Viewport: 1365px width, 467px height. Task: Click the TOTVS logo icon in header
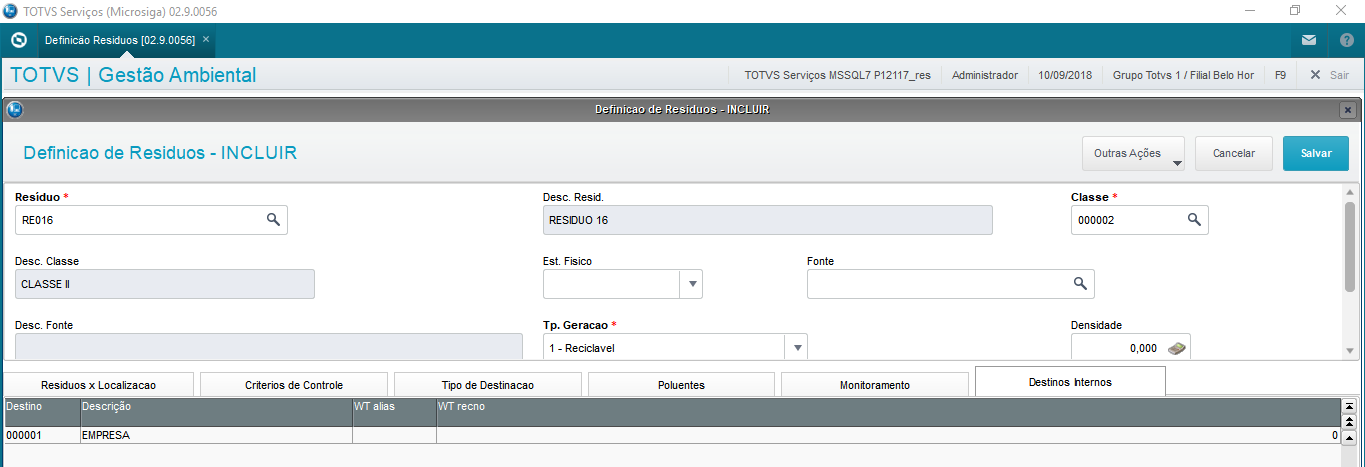click(18, 41)
